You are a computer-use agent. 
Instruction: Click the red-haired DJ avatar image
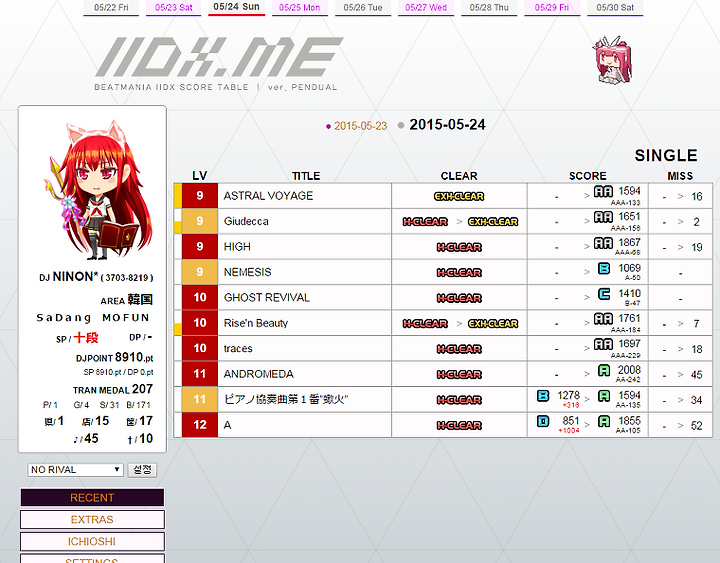tap(98, 190)
